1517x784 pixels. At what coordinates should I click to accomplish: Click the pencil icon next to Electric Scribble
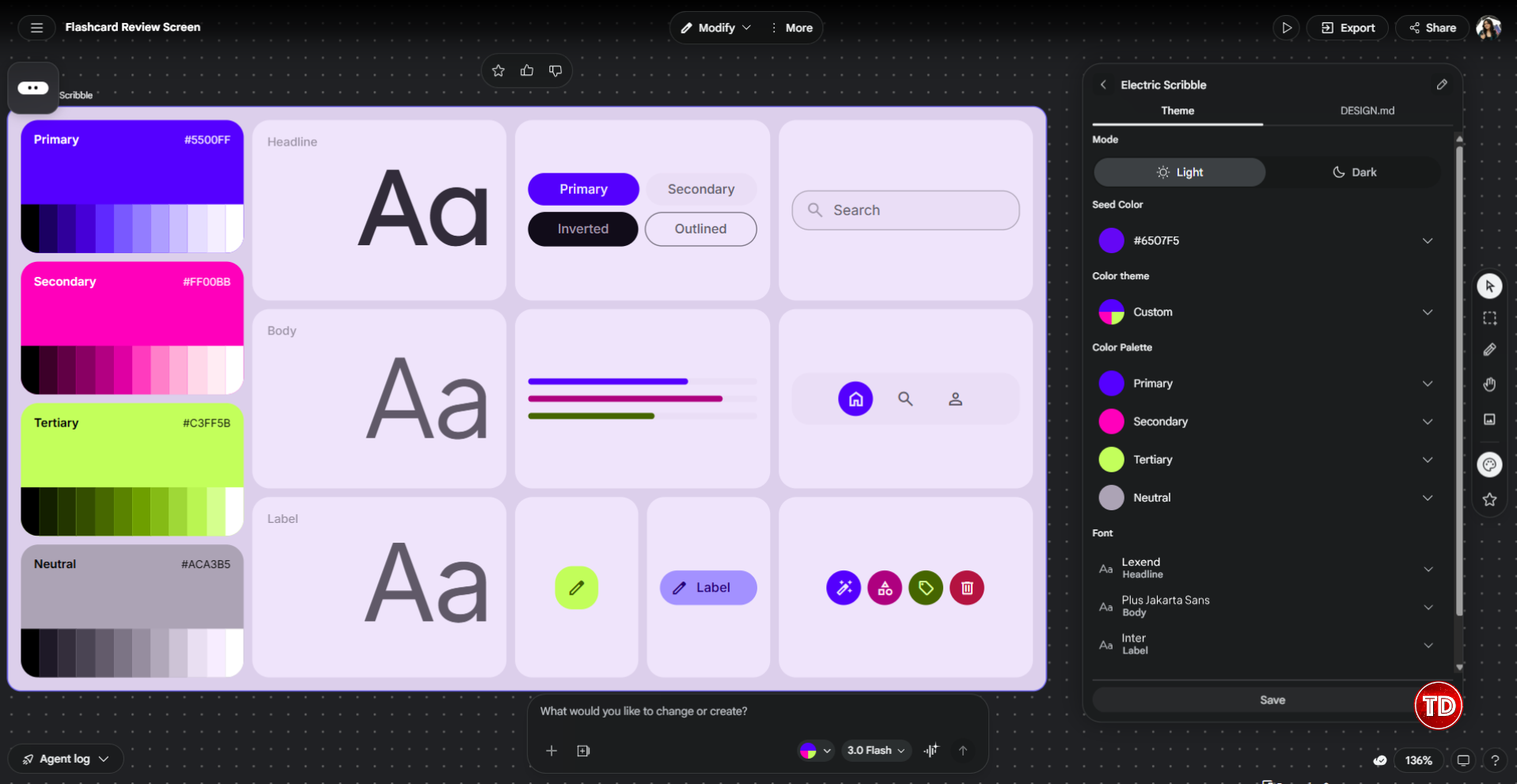tap(1442, 85)
